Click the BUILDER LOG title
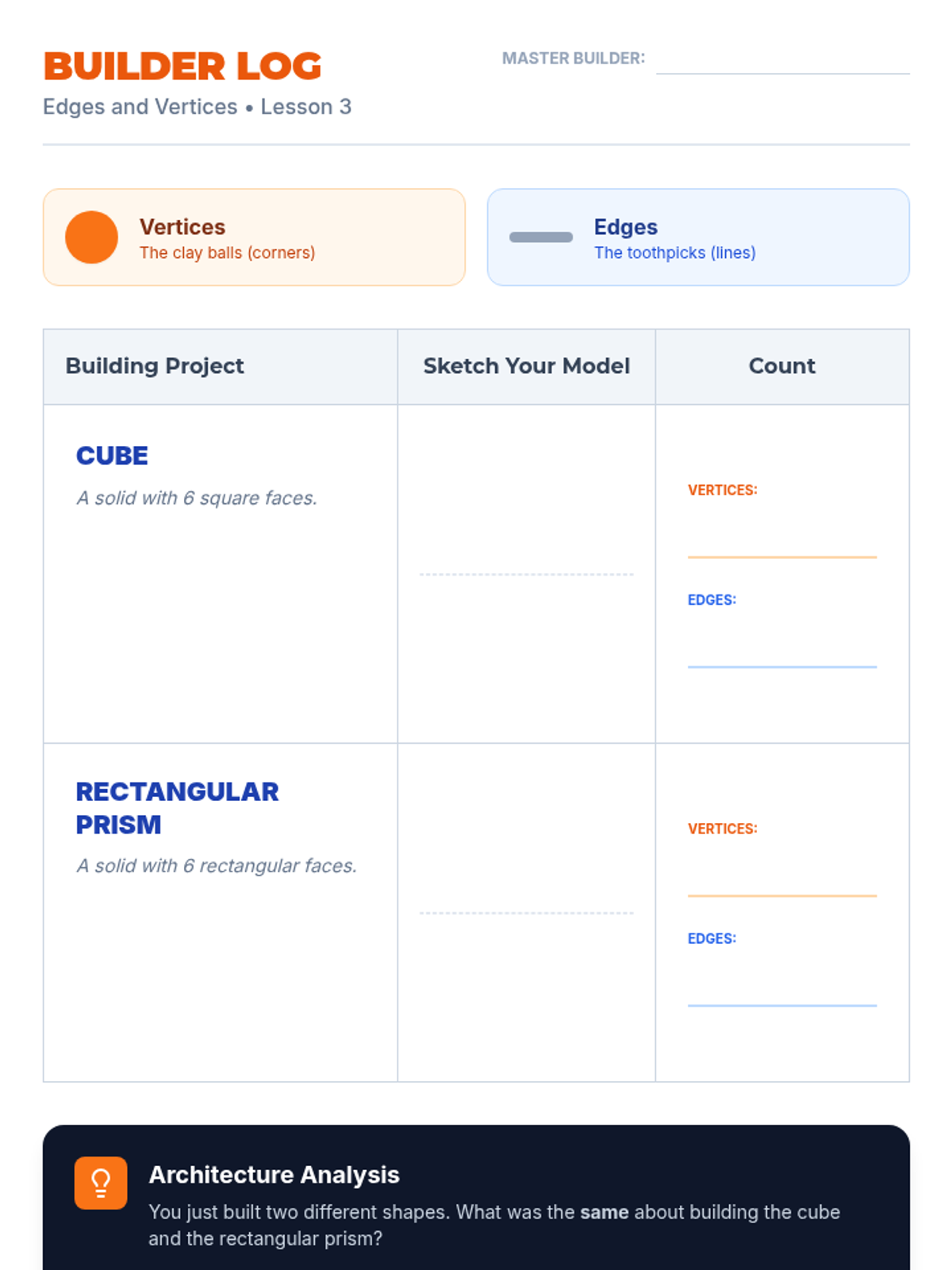Screen dimensions: 952x1270 tap(182, 67)
